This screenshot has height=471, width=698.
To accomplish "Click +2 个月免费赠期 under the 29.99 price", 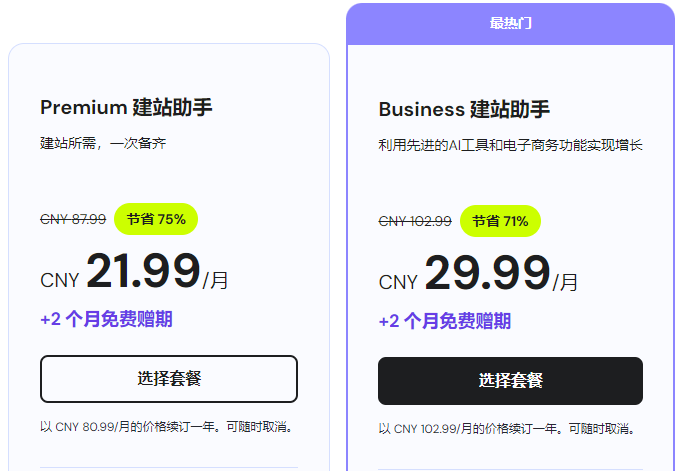I will point(444,321).
